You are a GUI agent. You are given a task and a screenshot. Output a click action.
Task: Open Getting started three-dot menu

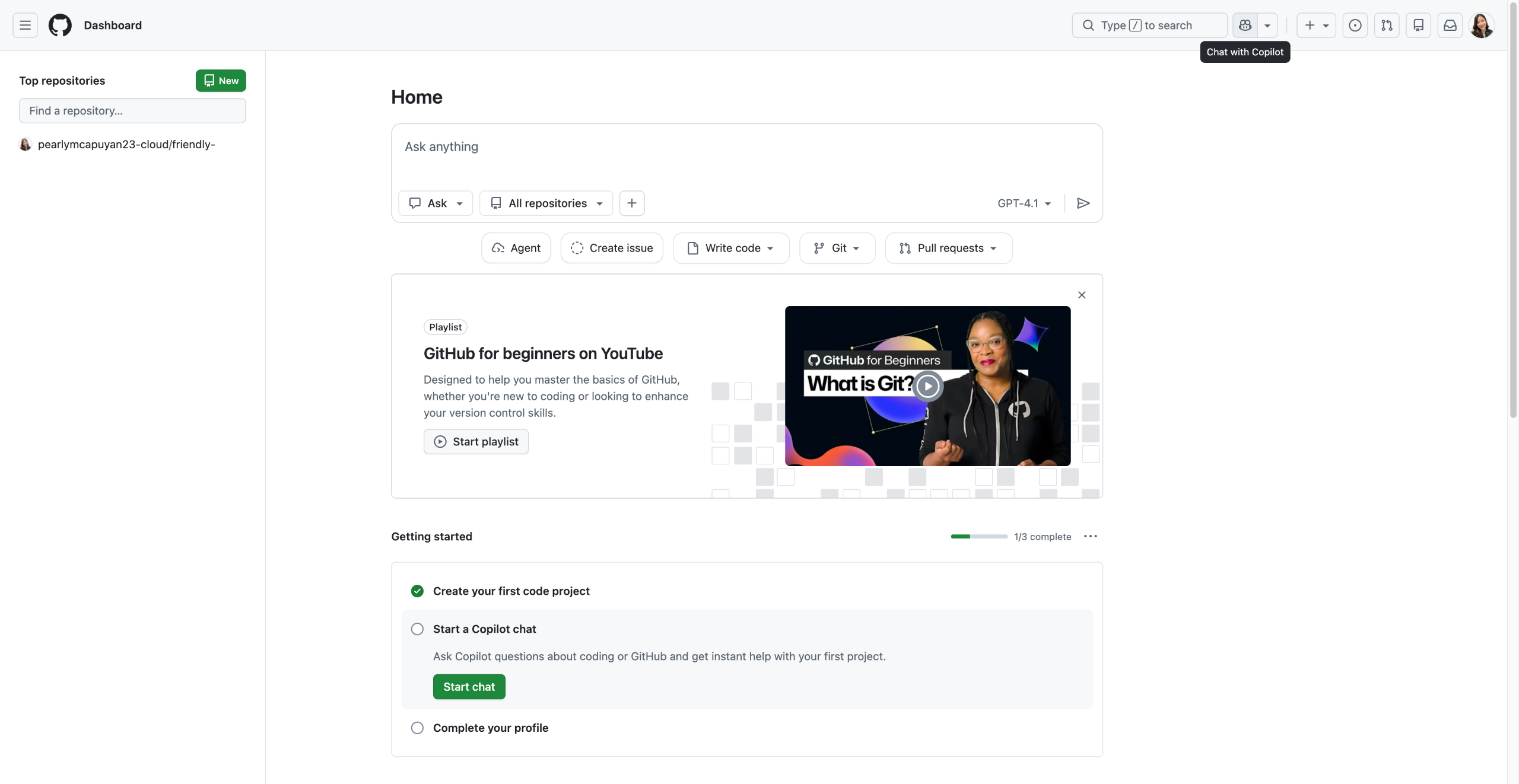(1090, 537)
